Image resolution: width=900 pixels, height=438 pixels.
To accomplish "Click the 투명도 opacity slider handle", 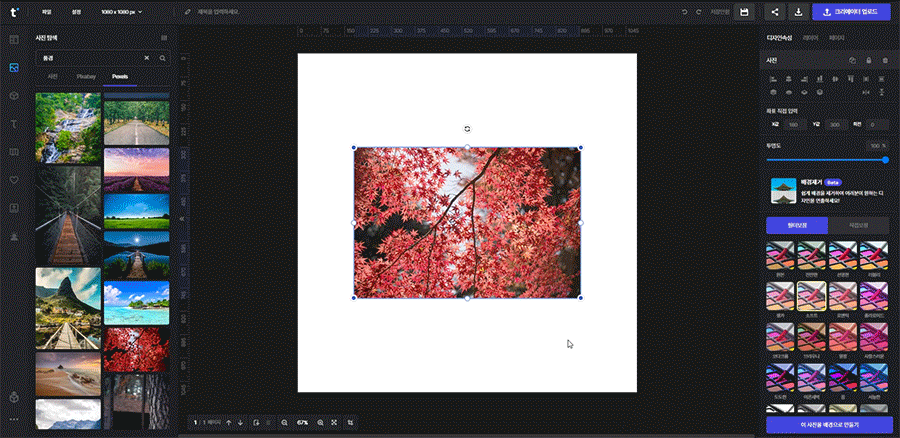I will pos(885,159).
